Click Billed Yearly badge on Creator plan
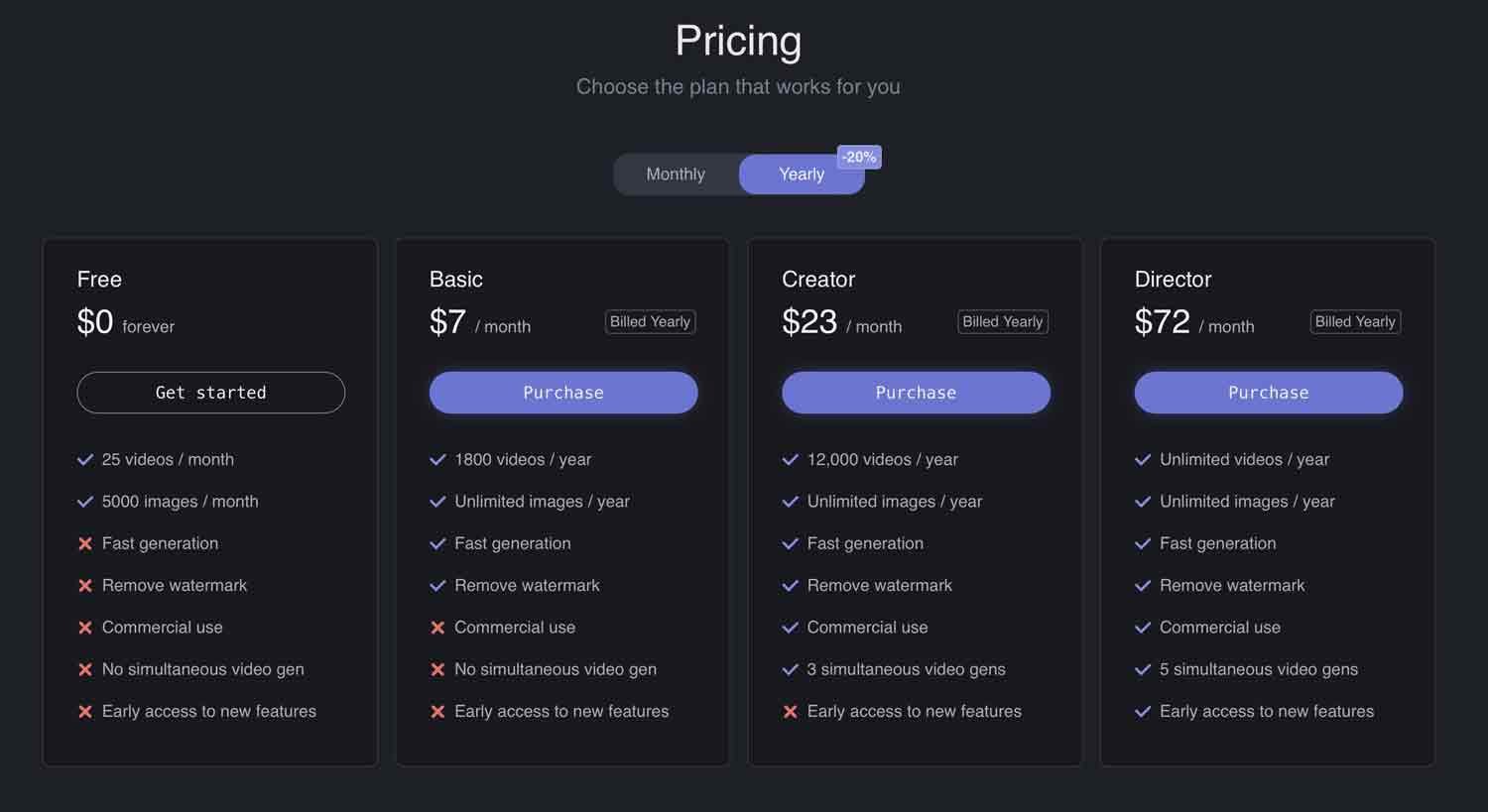 click(1002, 322)
